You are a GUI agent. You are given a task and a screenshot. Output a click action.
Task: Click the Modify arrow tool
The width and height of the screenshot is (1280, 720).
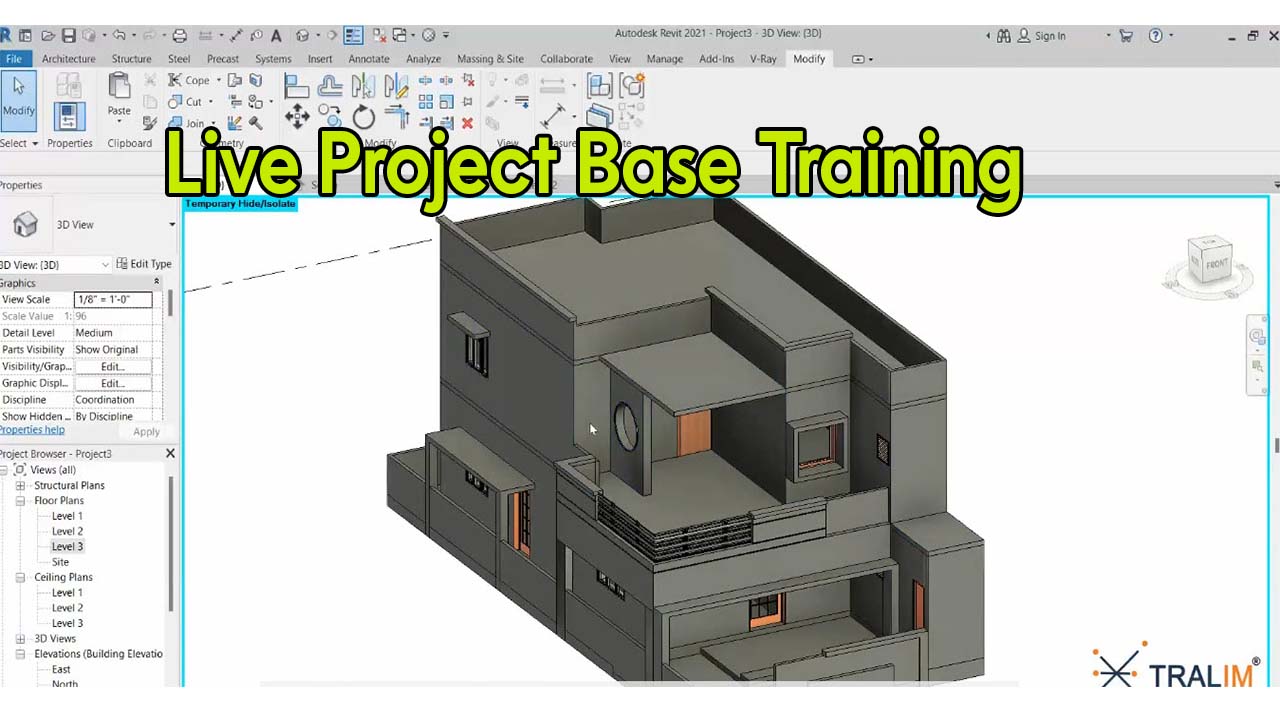pos(18,98)
